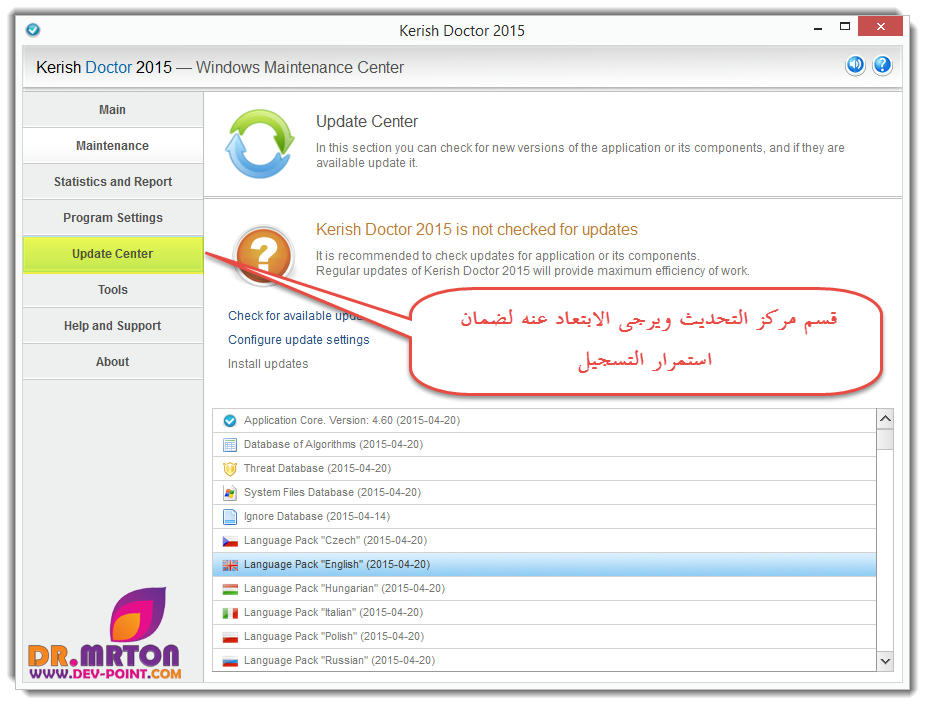Click the Hungarian flag icon
Image resolution: width=925 pixels, height=705 pixels.
[230, 589]
